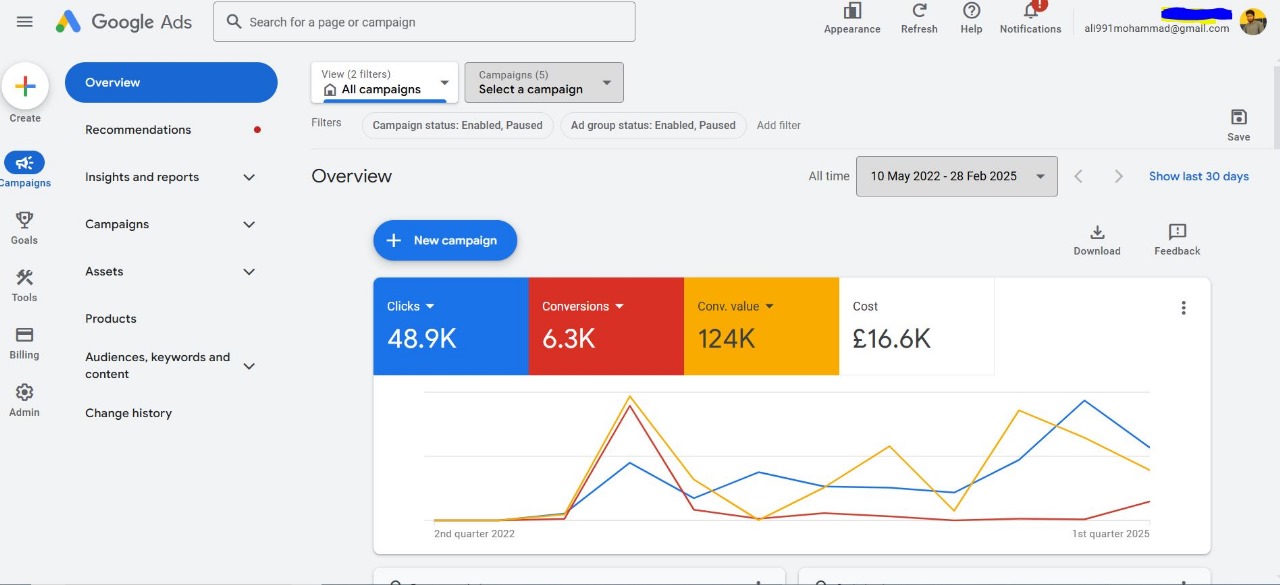The width and height of the screenshot is (1280, 585).
Task: Click Show last 30 days link
Action: pyautogui.click(x=1198, y=176)
